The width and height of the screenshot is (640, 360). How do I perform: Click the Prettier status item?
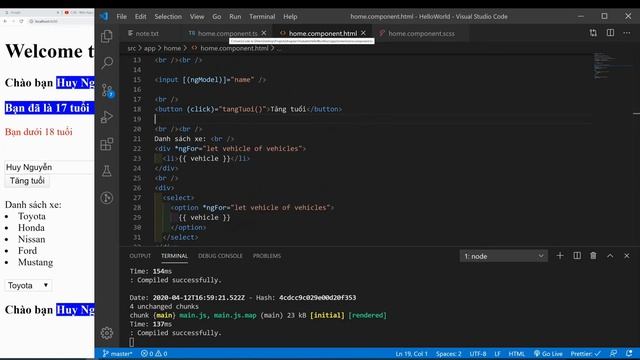click(585, 353)
